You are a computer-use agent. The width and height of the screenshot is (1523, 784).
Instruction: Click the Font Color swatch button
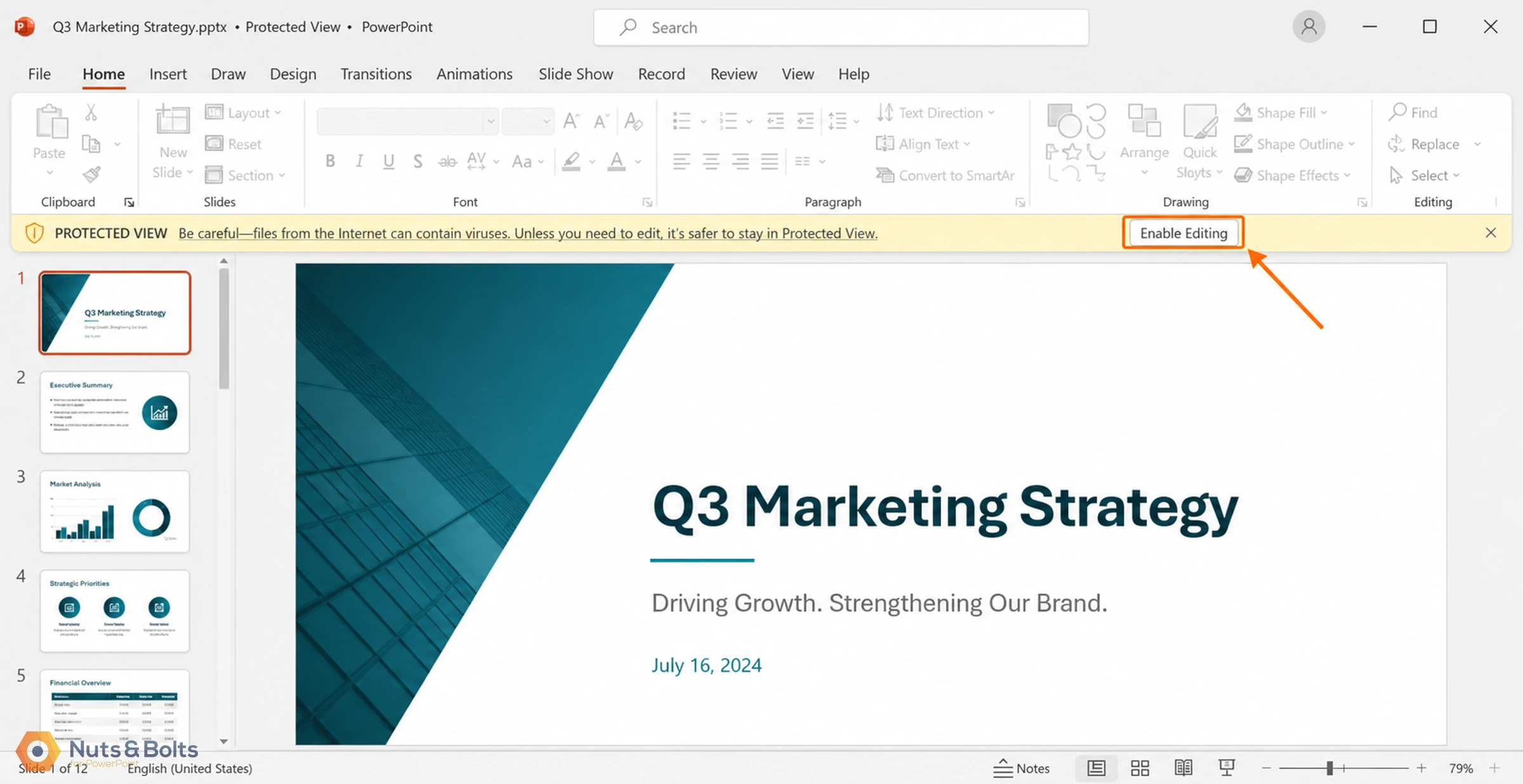[616, 161]
